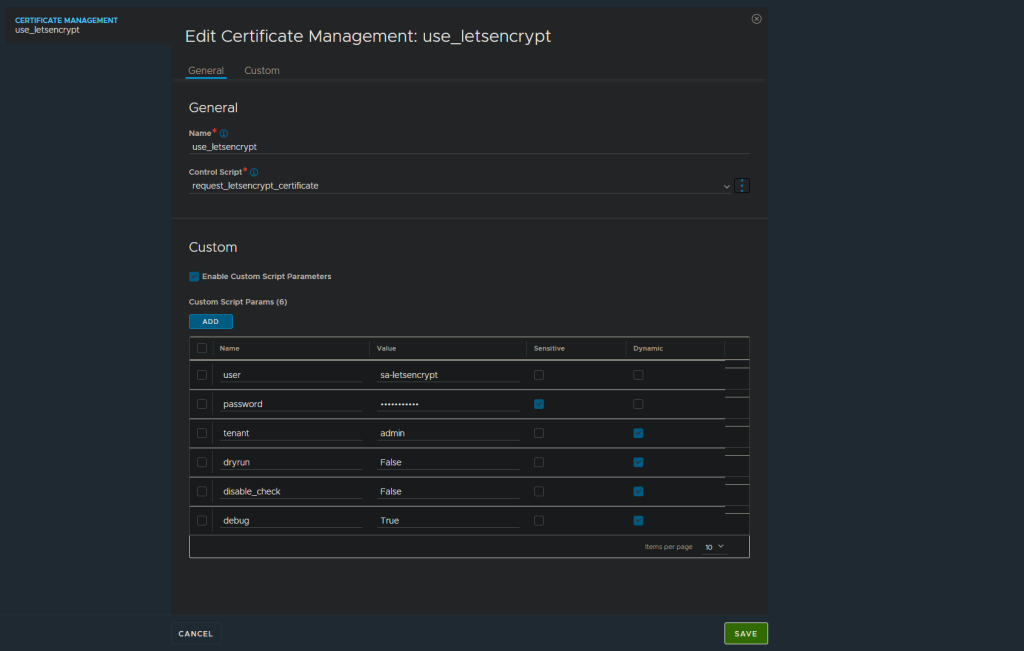Click the CANCEL button
Viewport: 1024px width, 651px height.
click(x=195, y=633)
